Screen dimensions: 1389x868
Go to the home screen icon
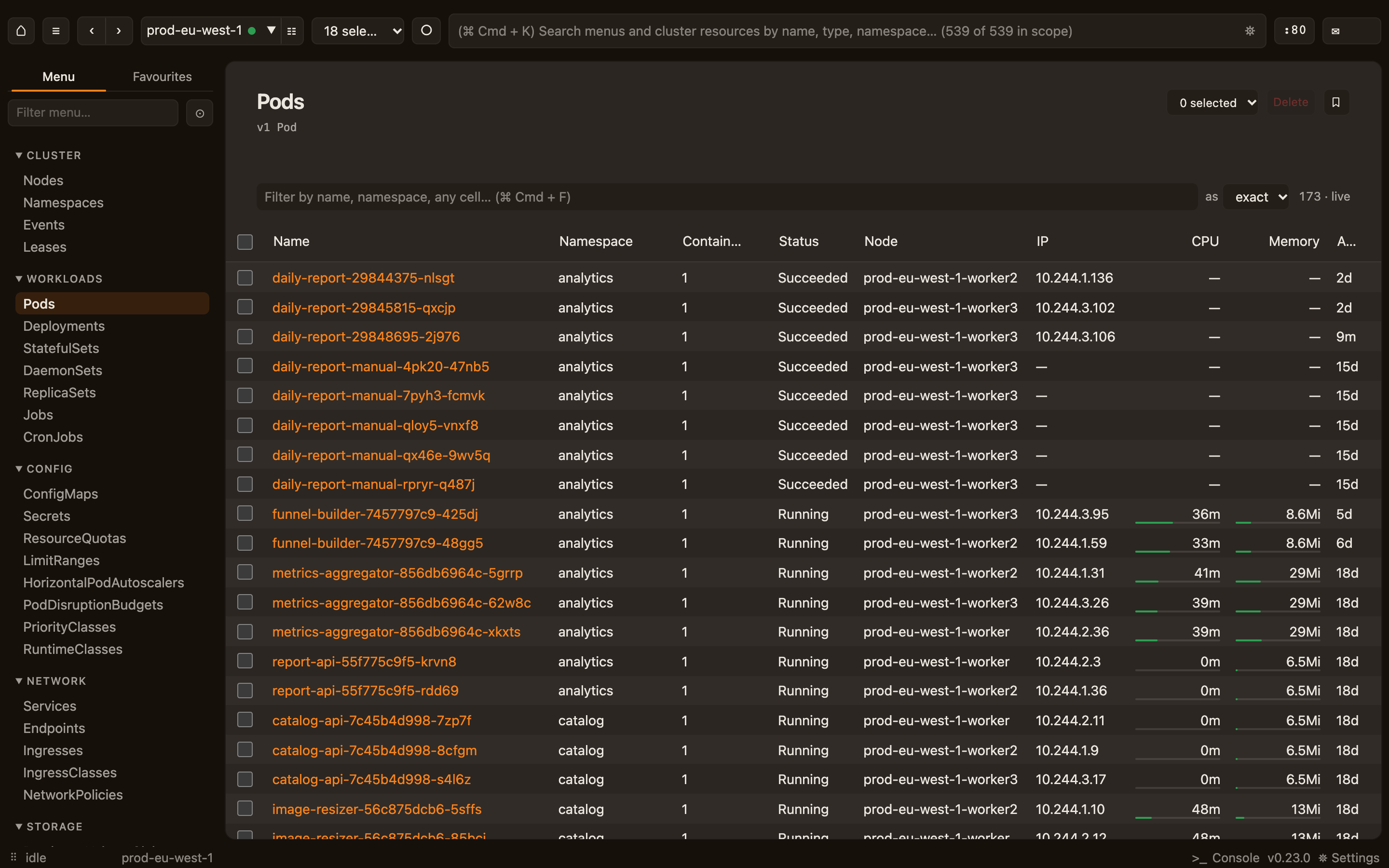pyautogui.click(x=21, y=31)
